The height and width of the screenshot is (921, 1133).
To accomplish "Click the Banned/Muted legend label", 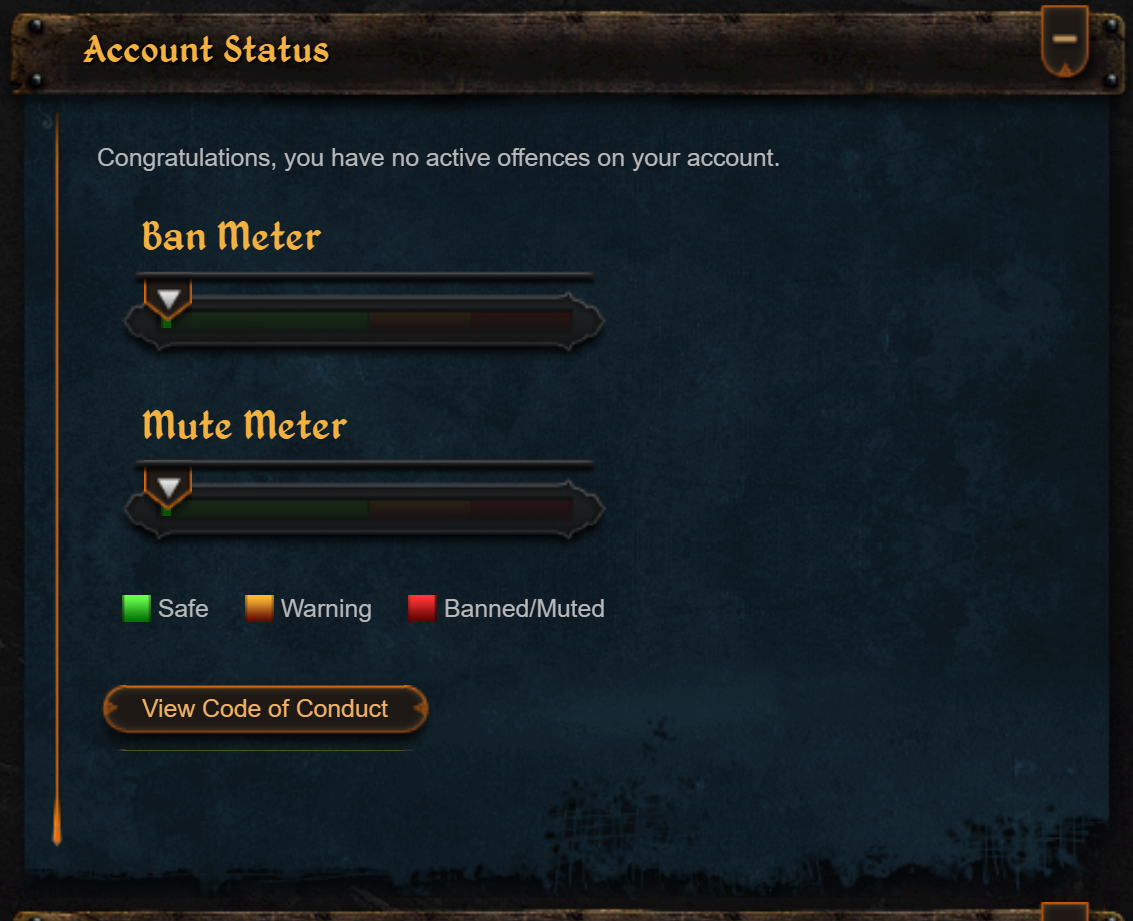I will [524, 608].
